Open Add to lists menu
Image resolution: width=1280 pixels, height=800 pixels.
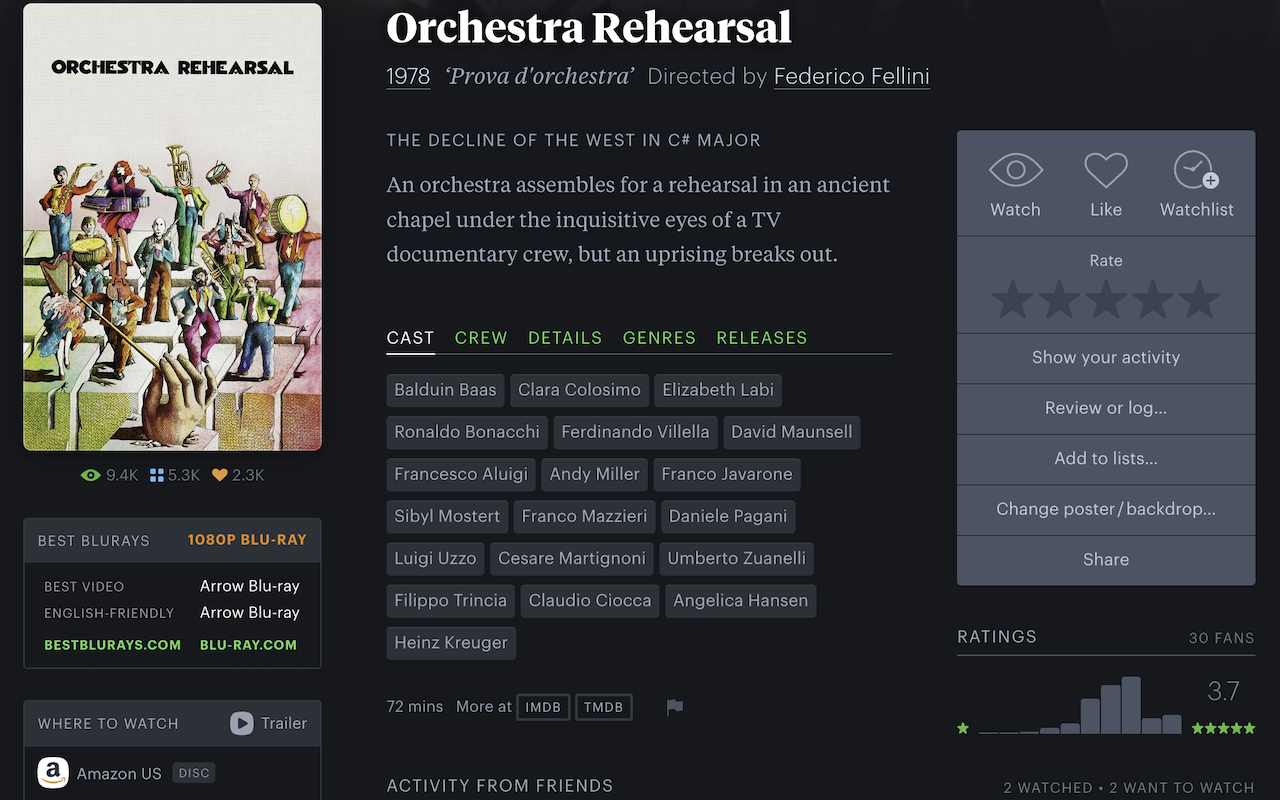coord(1106,459)
